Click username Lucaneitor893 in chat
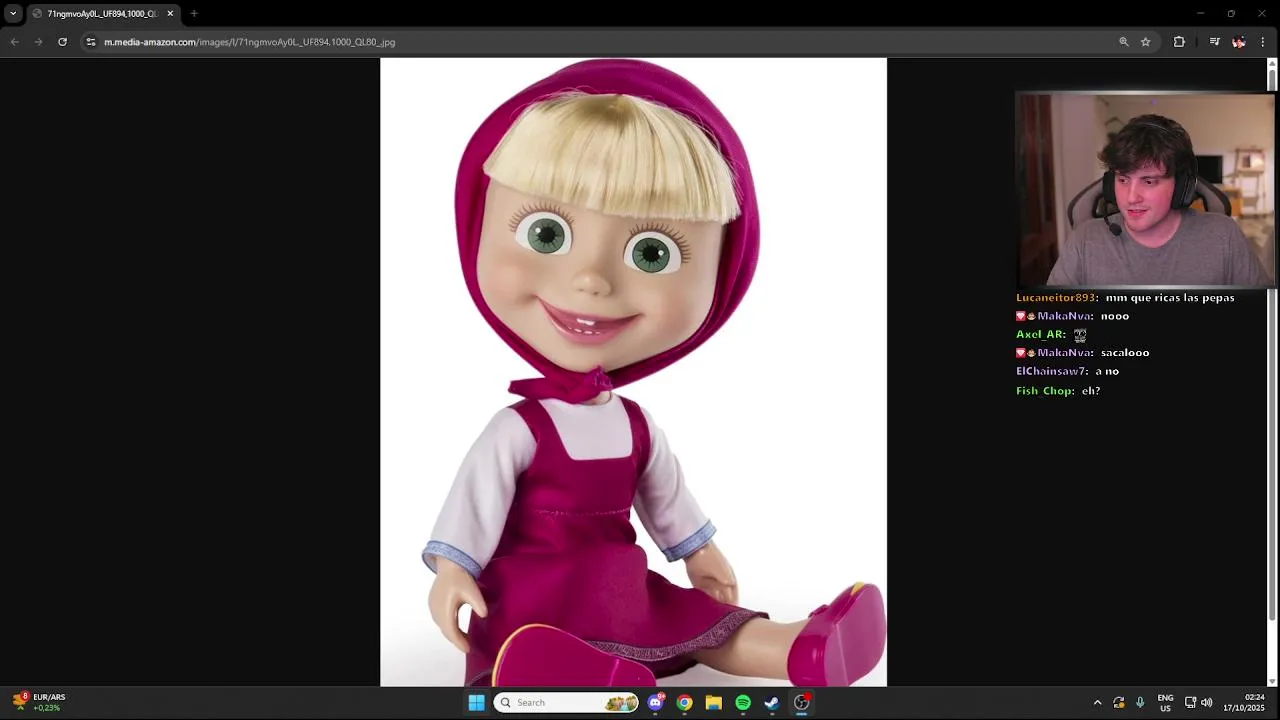The height and width of the screenshot is (720, 1280). click(x=1056, y=298)
